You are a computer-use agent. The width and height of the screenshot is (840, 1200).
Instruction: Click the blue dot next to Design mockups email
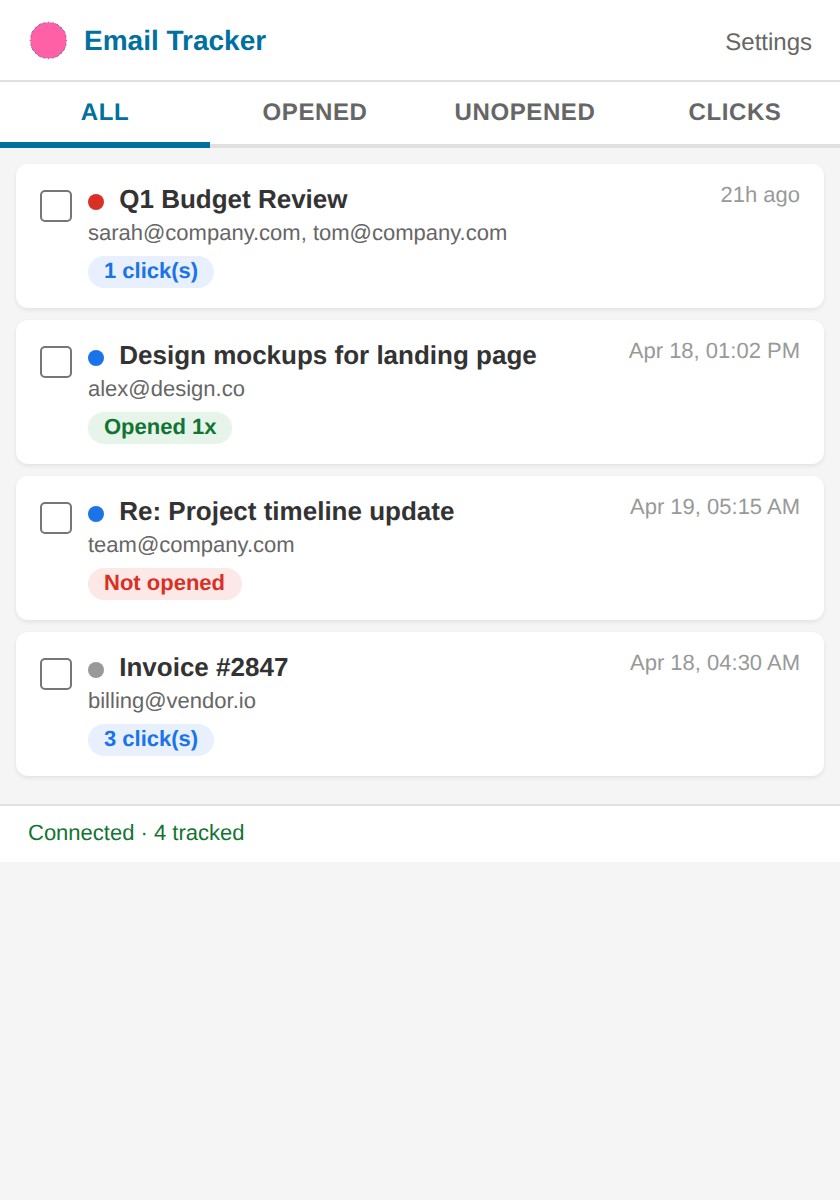pos(96,357)
